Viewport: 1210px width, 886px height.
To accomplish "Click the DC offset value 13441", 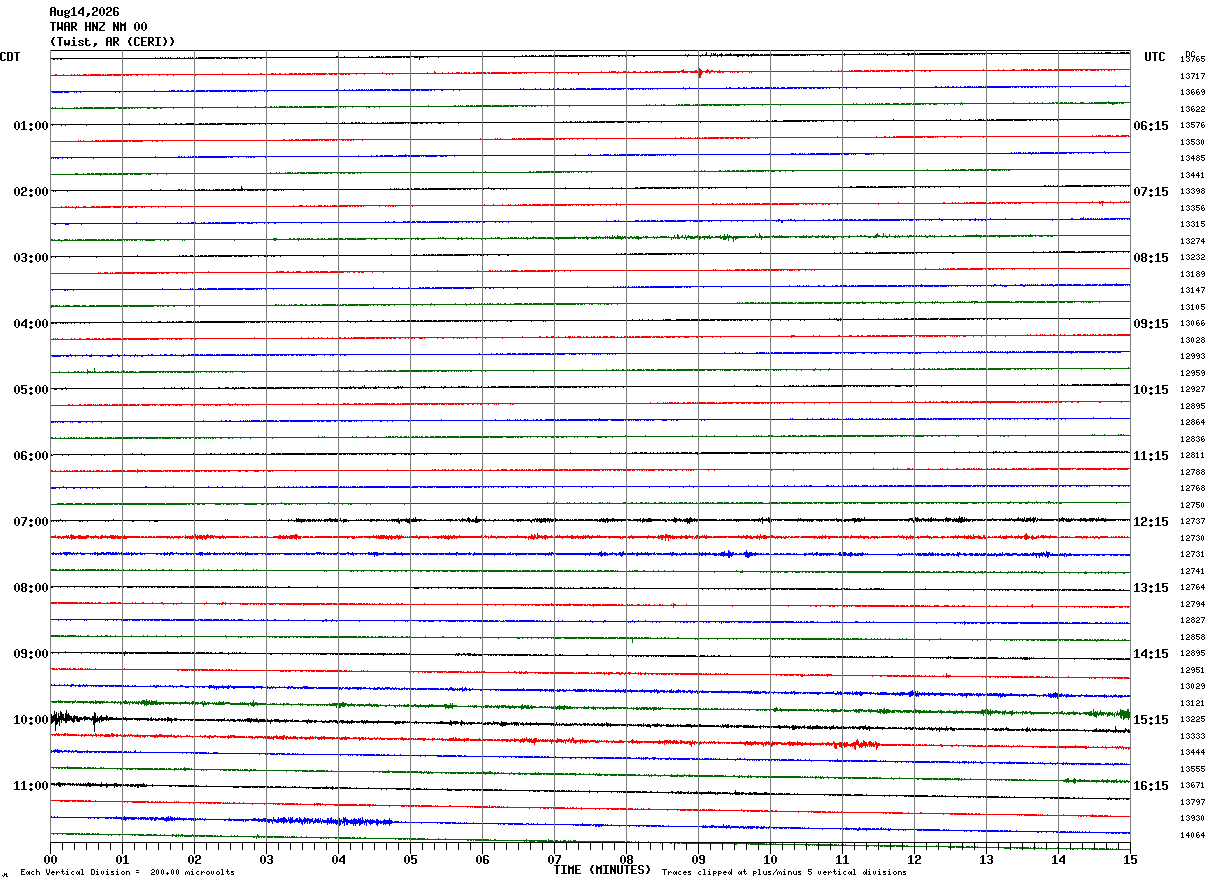I will (1192, 175).
